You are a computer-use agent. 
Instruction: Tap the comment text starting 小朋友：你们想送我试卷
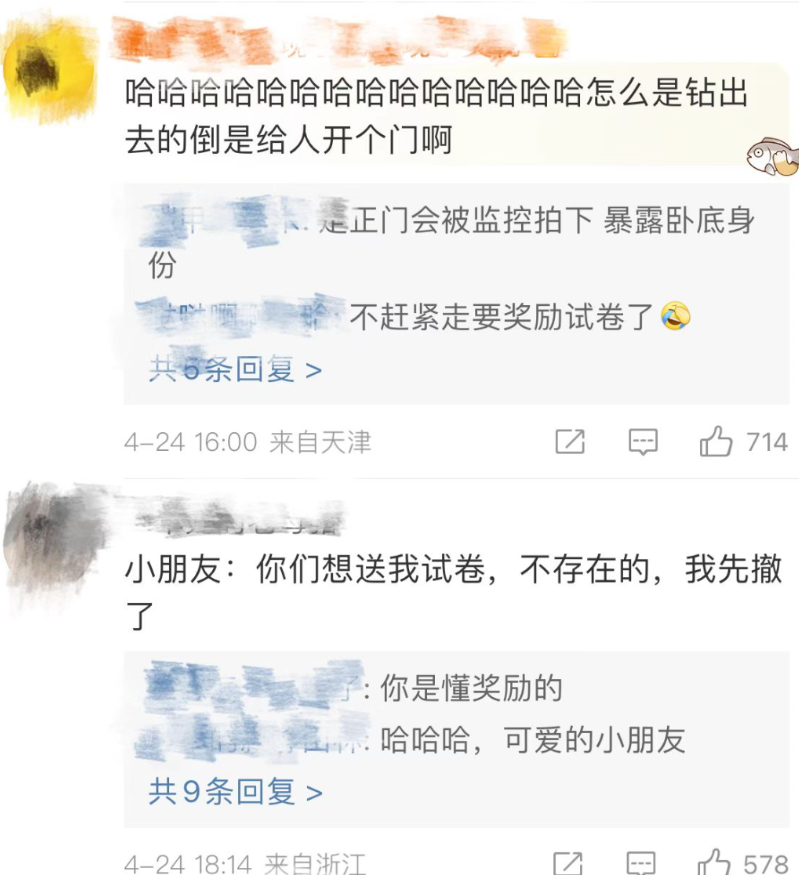453,592
